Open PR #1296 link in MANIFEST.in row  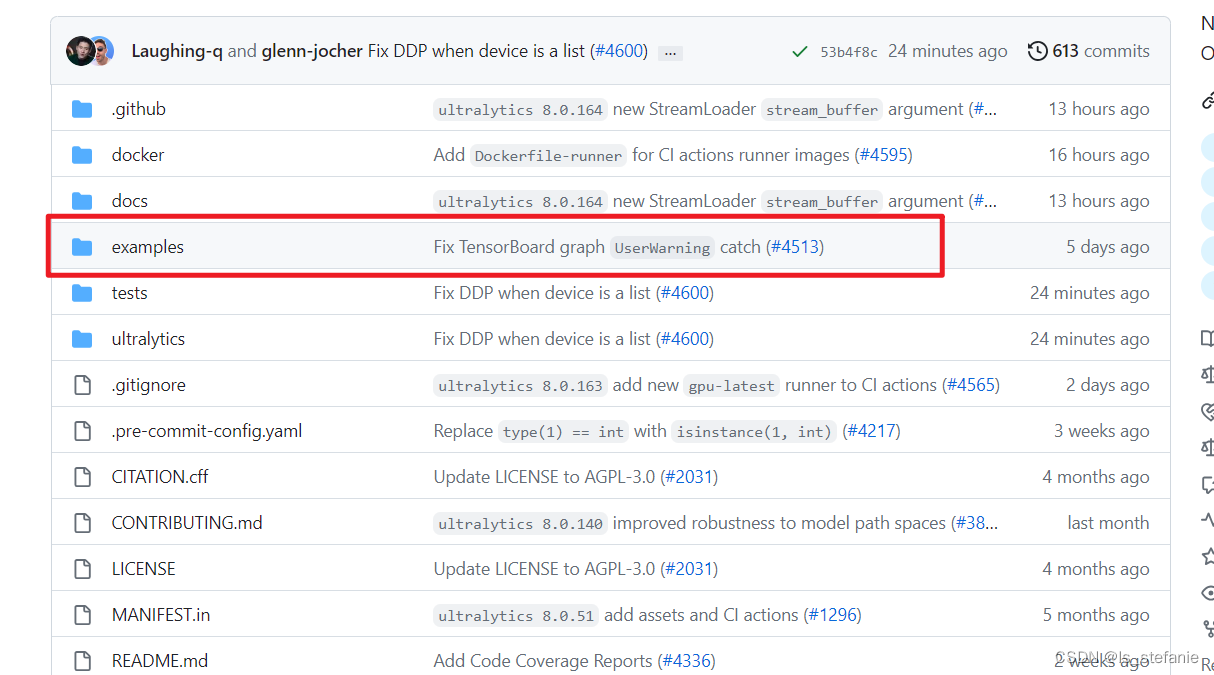coord(832,615)
